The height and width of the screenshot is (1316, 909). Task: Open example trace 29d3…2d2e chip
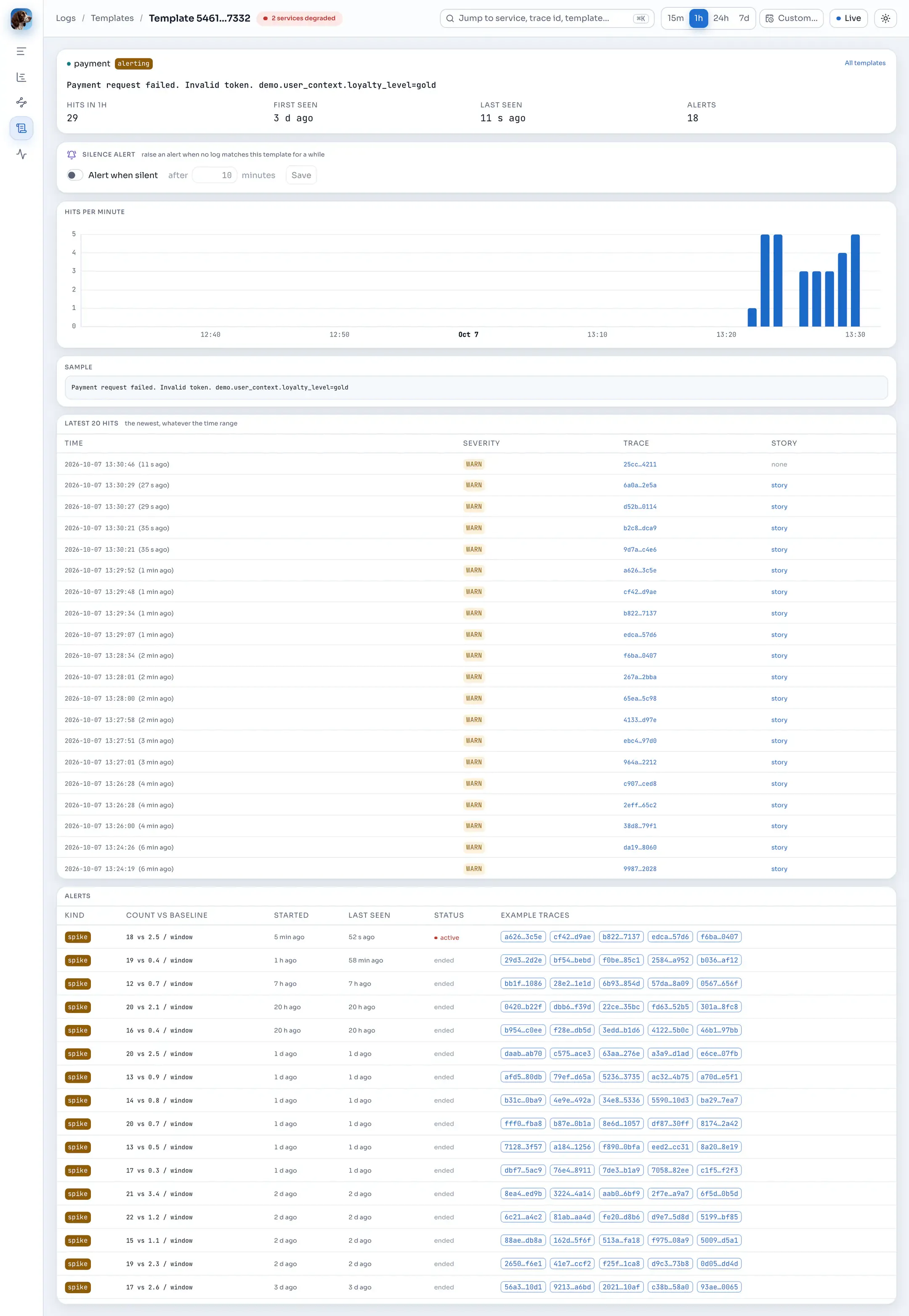point(523,960)
